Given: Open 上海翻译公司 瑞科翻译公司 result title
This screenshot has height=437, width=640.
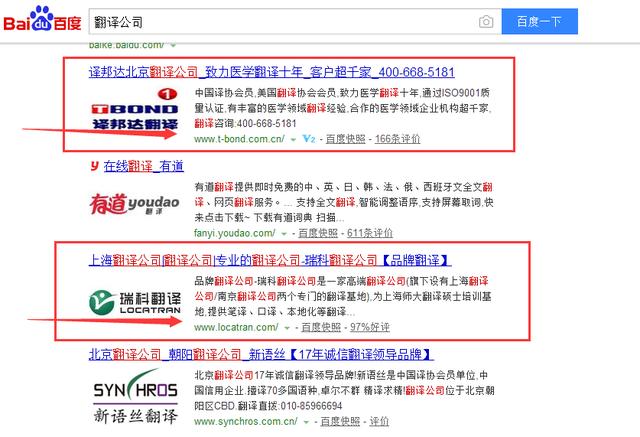Looking at the screenshot, I should (x=270, y=260).
